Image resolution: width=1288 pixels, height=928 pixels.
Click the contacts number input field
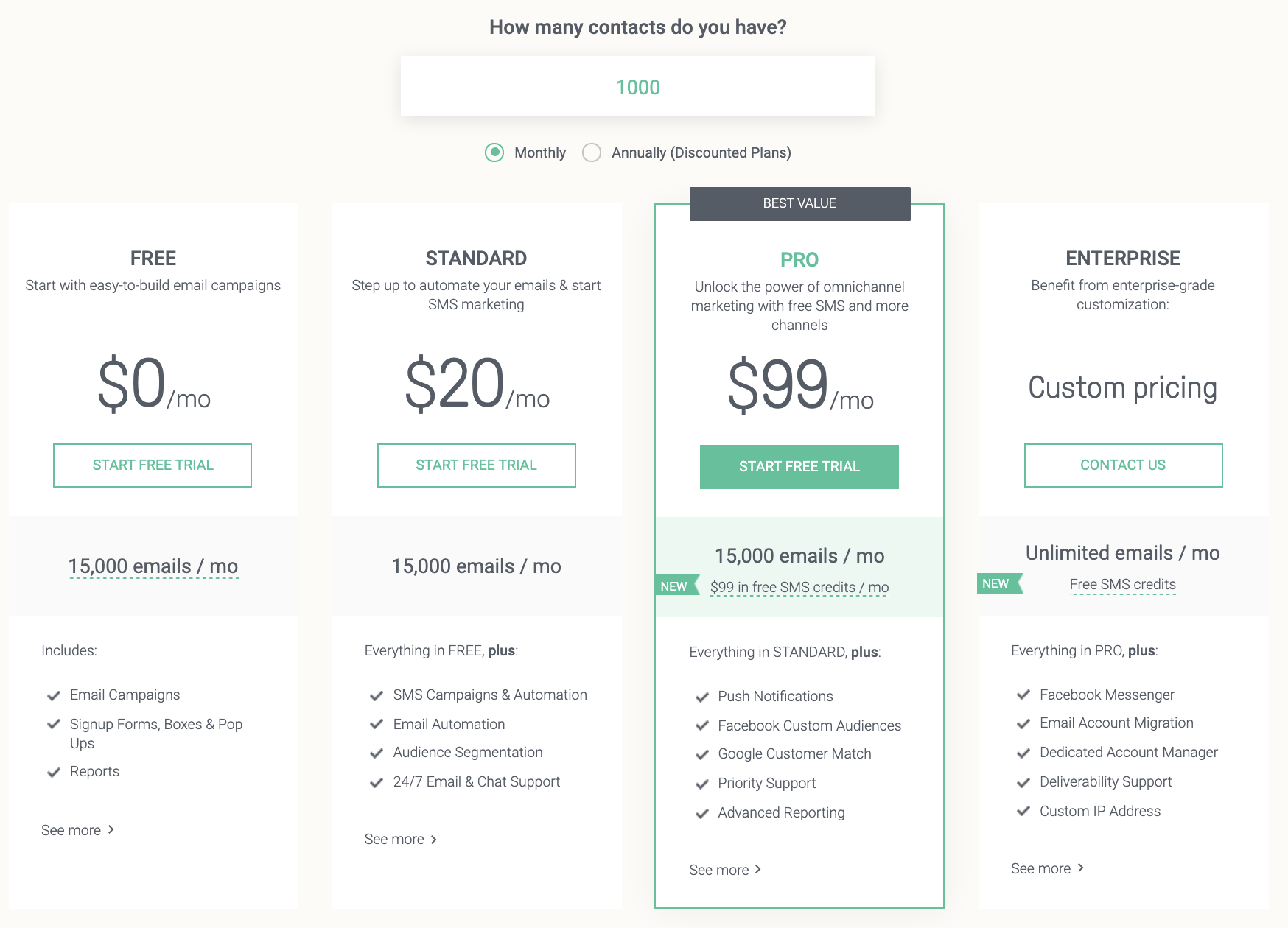638,86
